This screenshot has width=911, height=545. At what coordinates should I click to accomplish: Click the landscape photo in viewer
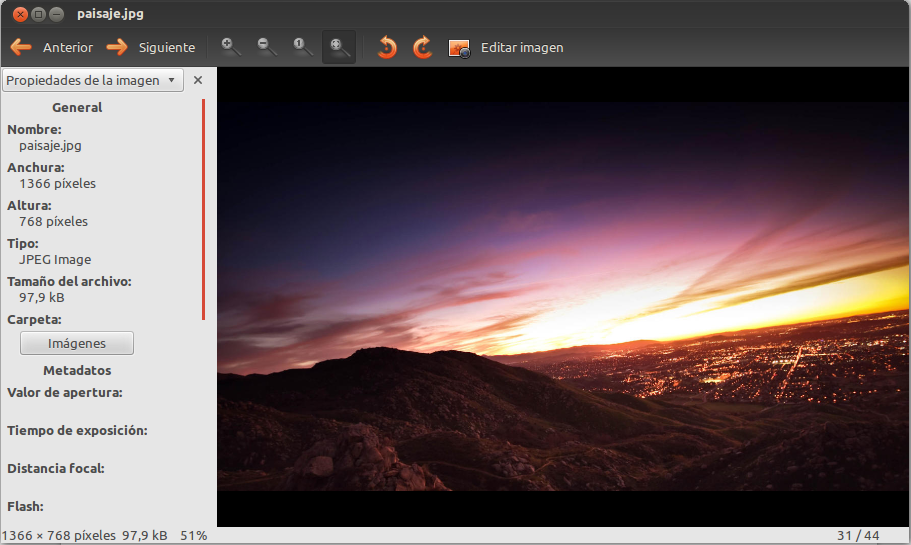coord(563,296)
